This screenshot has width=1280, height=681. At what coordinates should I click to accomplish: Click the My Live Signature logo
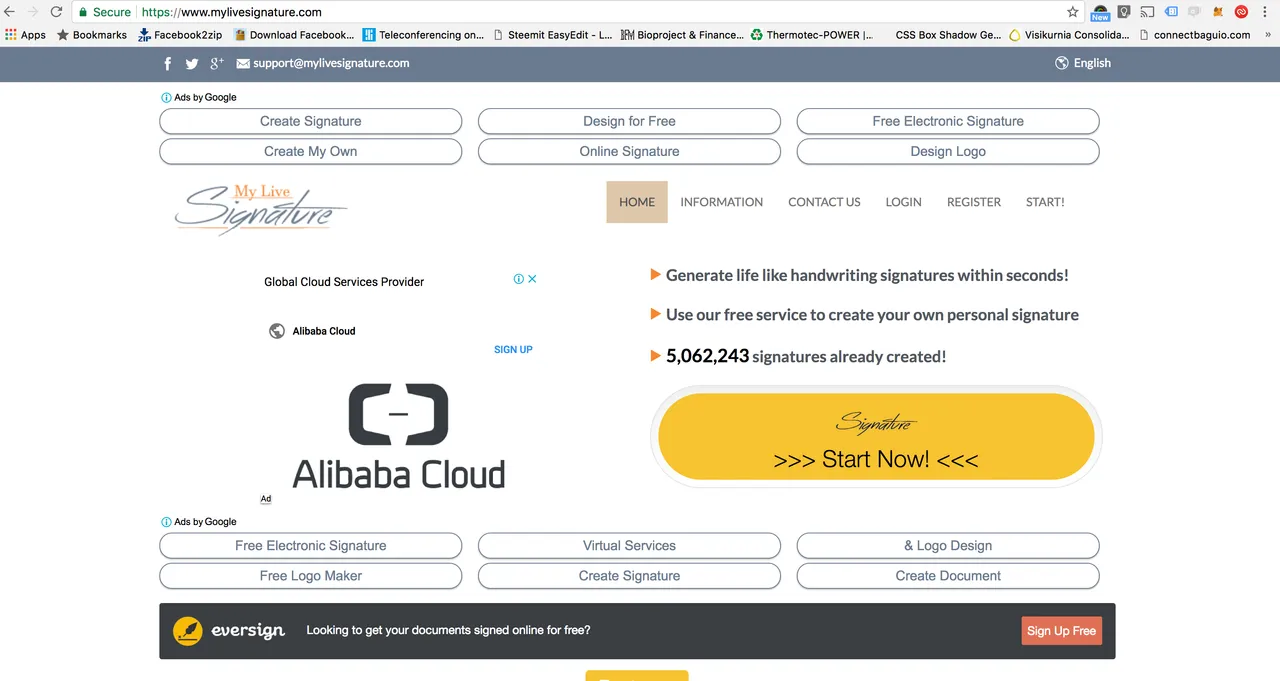pyautogui.click(x=260, y=207)
